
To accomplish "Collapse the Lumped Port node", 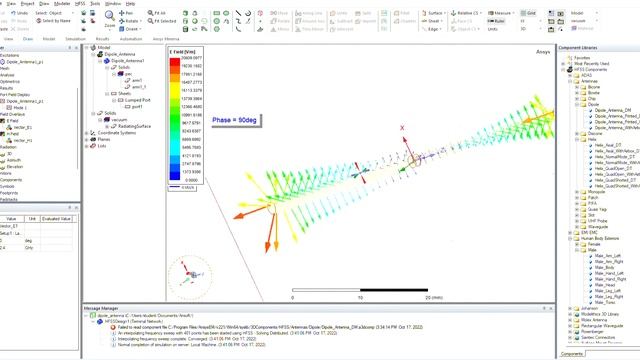I will tap(114, 100).
